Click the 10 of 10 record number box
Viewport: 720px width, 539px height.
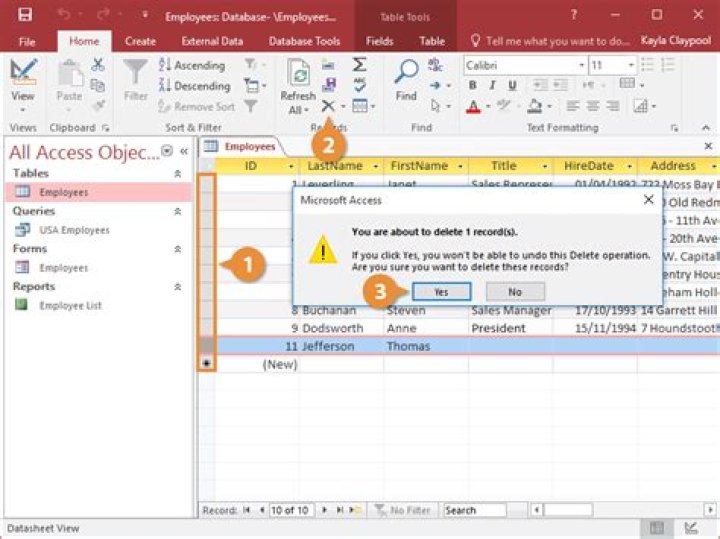pyautogui.click(x=291, y=510)
